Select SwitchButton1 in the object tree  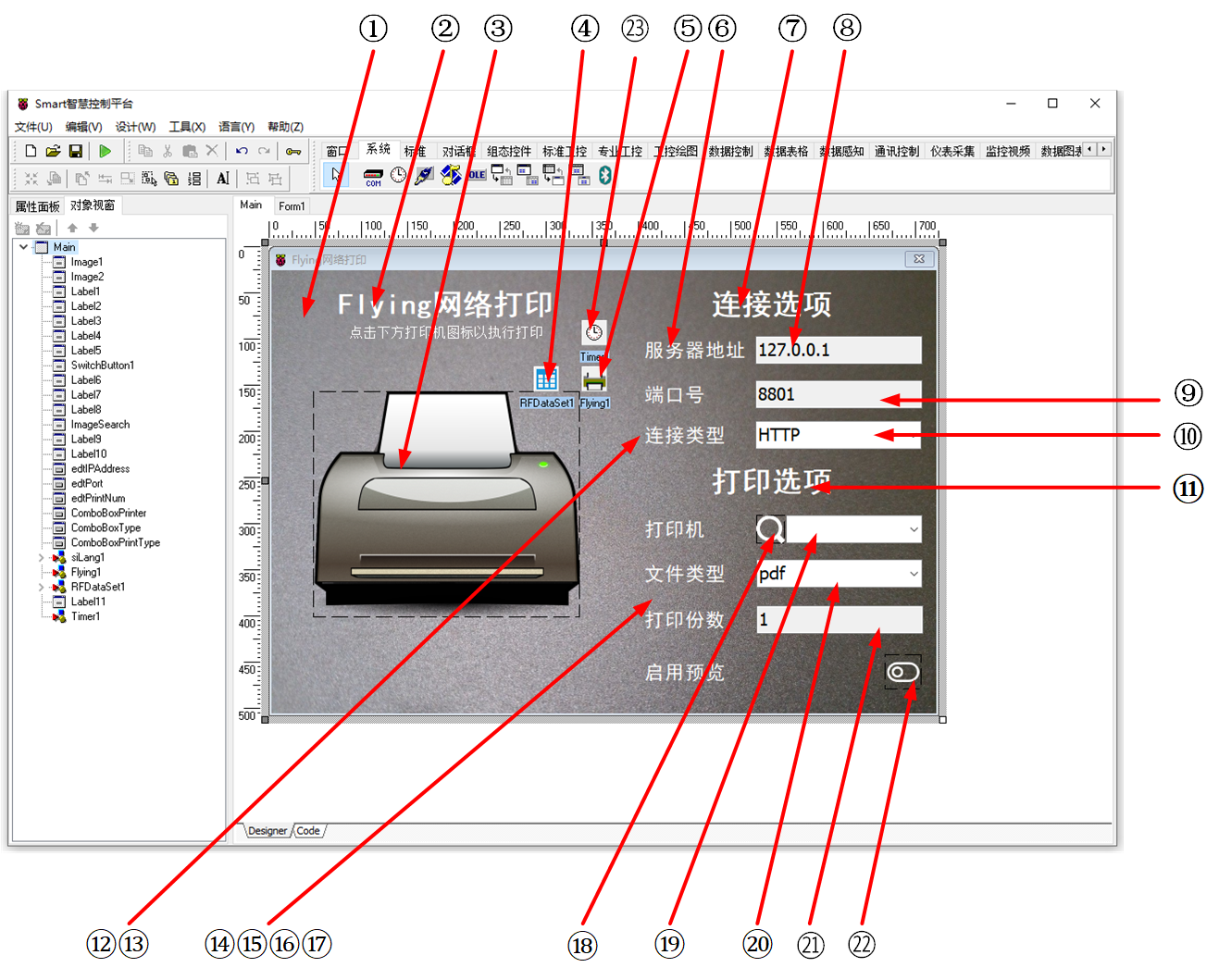coord(103,366)
